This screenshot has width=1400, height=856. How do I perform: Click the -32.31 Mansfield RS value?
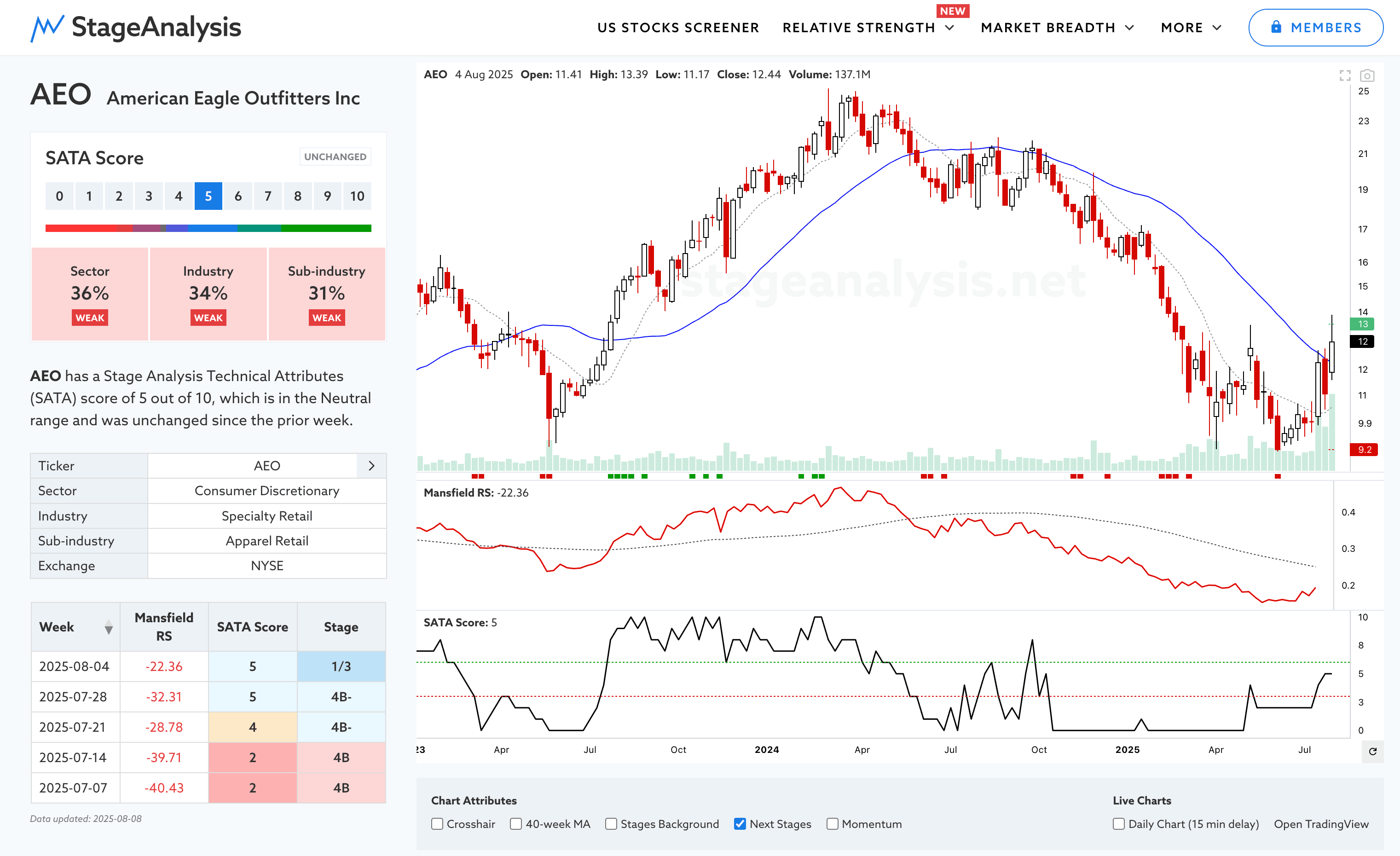(x=164, y=697)
